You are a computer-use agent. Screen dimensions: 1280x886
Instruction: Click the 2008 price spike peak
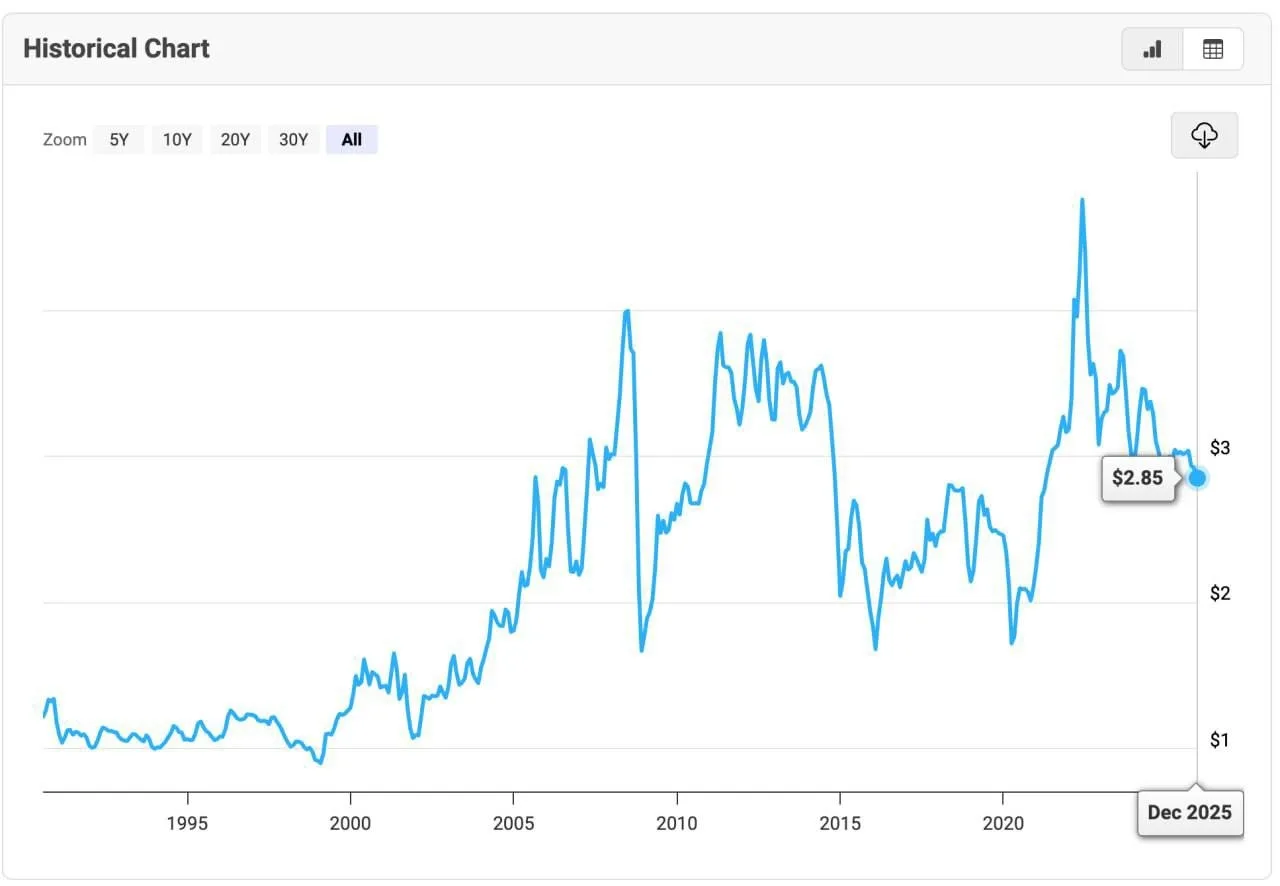[x=626, y=312]
